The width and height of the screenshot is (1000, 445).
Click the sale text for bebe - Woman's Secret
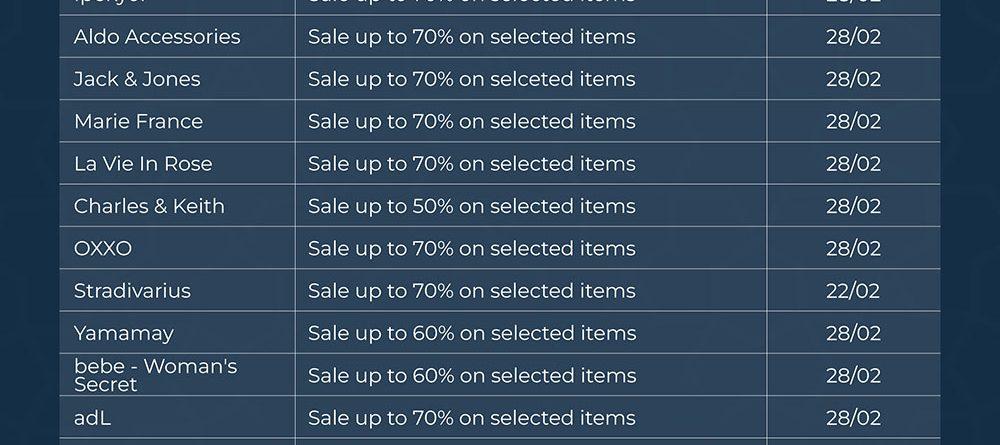(471, 376)
